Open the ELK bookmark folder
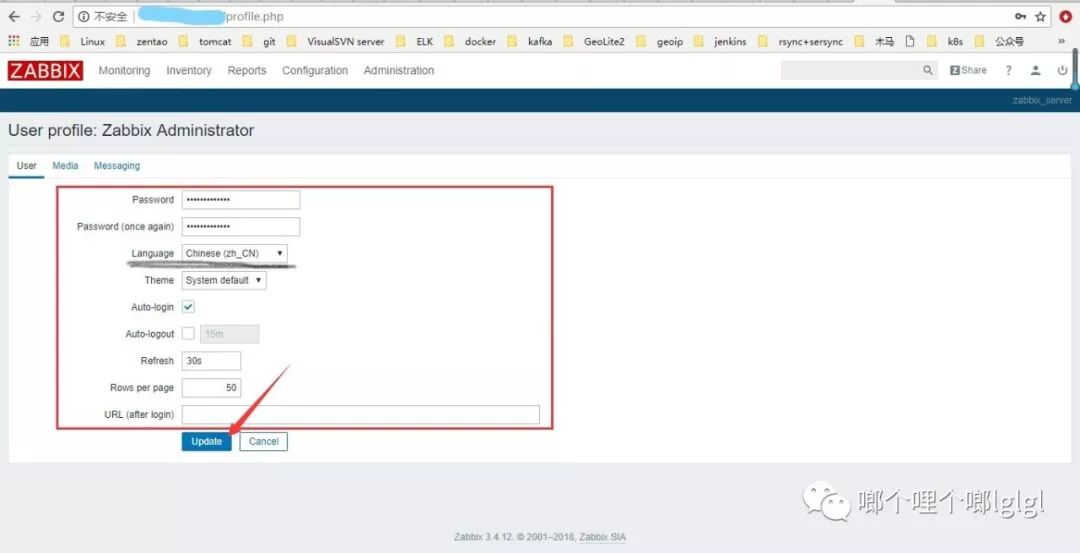This screenshot has width=1080, height=553. point(415,41)
